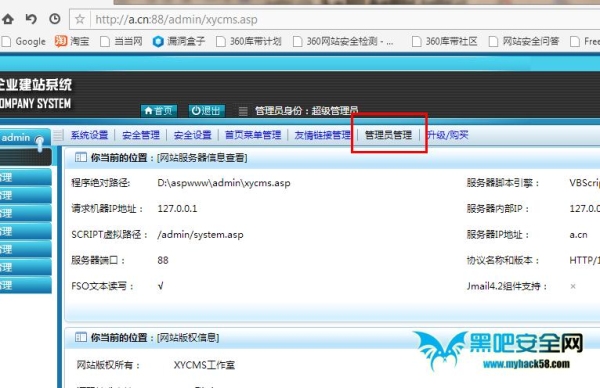Open the 漏洞盒子 bookmark
This screenshot has width=600, height=388.
[x=179, y=41]
